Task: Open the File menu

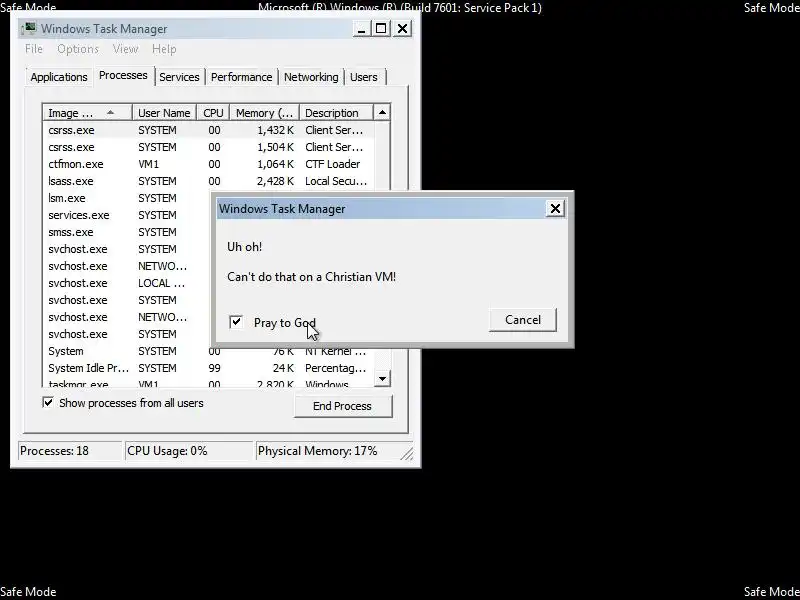Action: click(x=34, y=49)
